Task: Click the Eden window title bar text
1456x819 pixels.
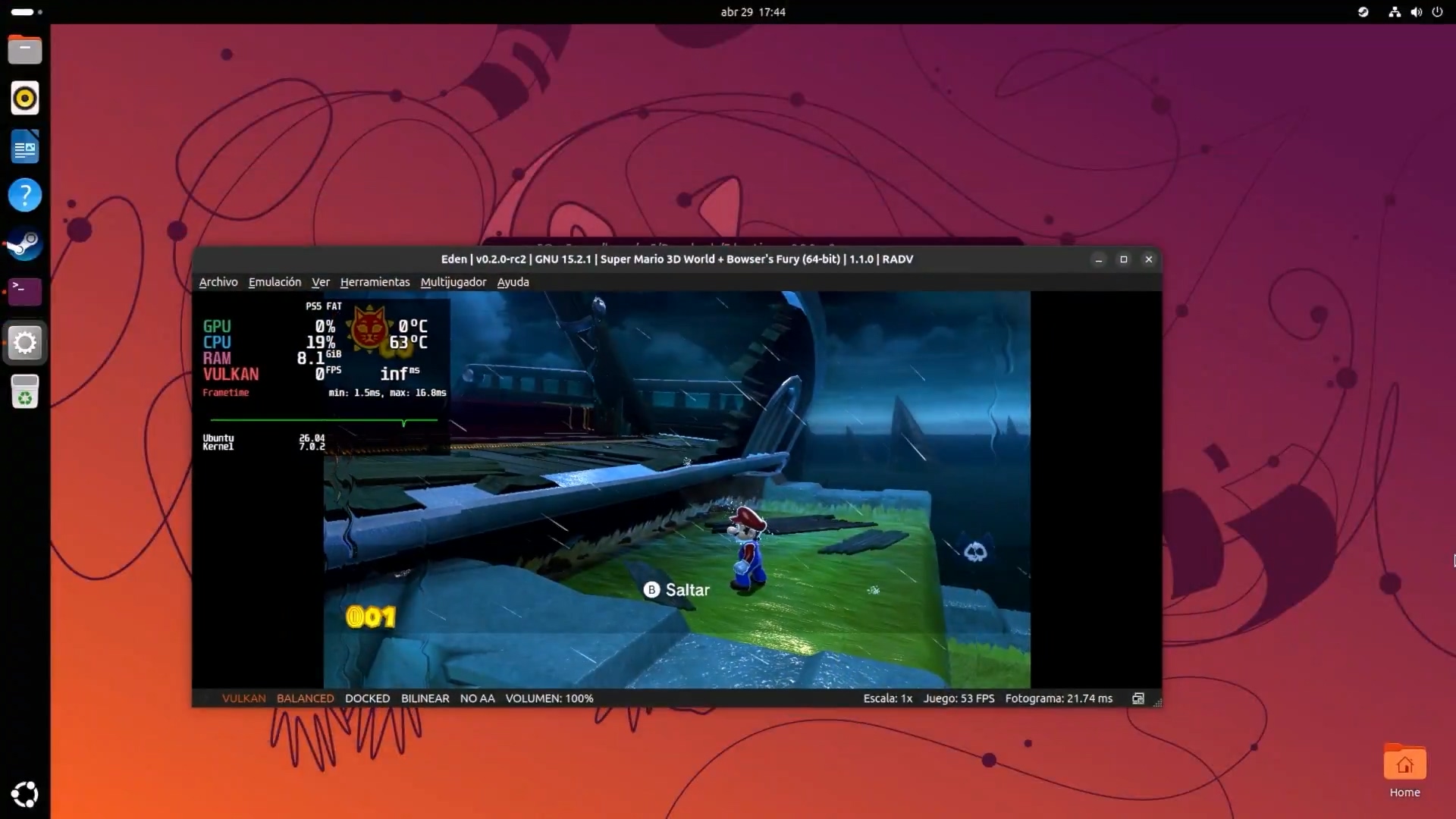Action: pos(677,259)
